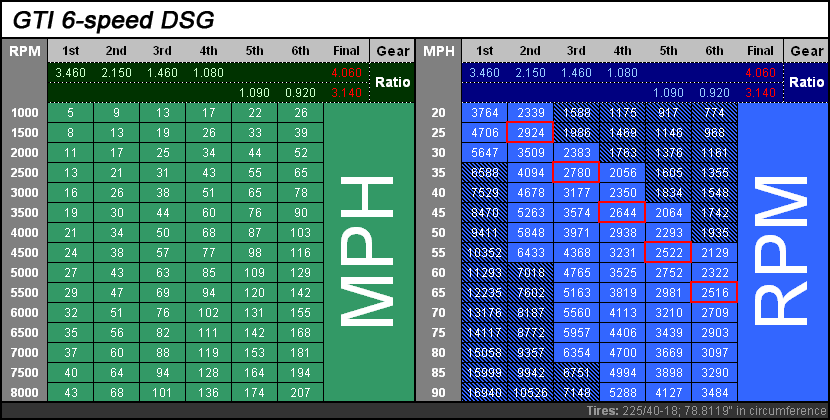Click the "1000" RPM row label
The width and height of the screenshot is (830, 420).
24,113
